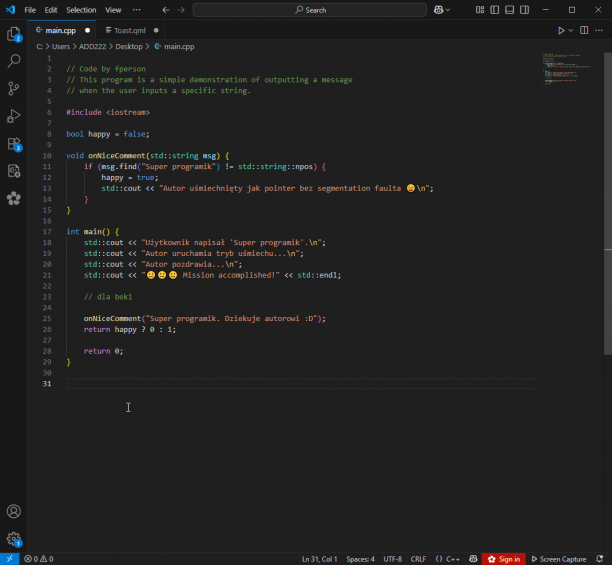Expand the run button dropdown arrow
The width and height of the screenshot is (612, 565).
click(571, 30)
